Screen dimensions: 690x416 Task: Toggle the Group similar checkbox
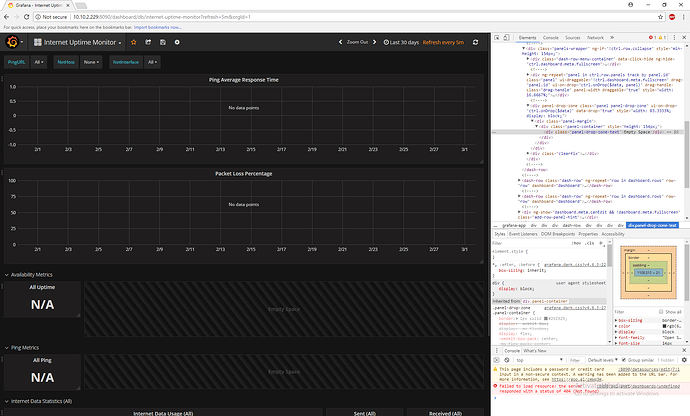click(x=624, y=360)
